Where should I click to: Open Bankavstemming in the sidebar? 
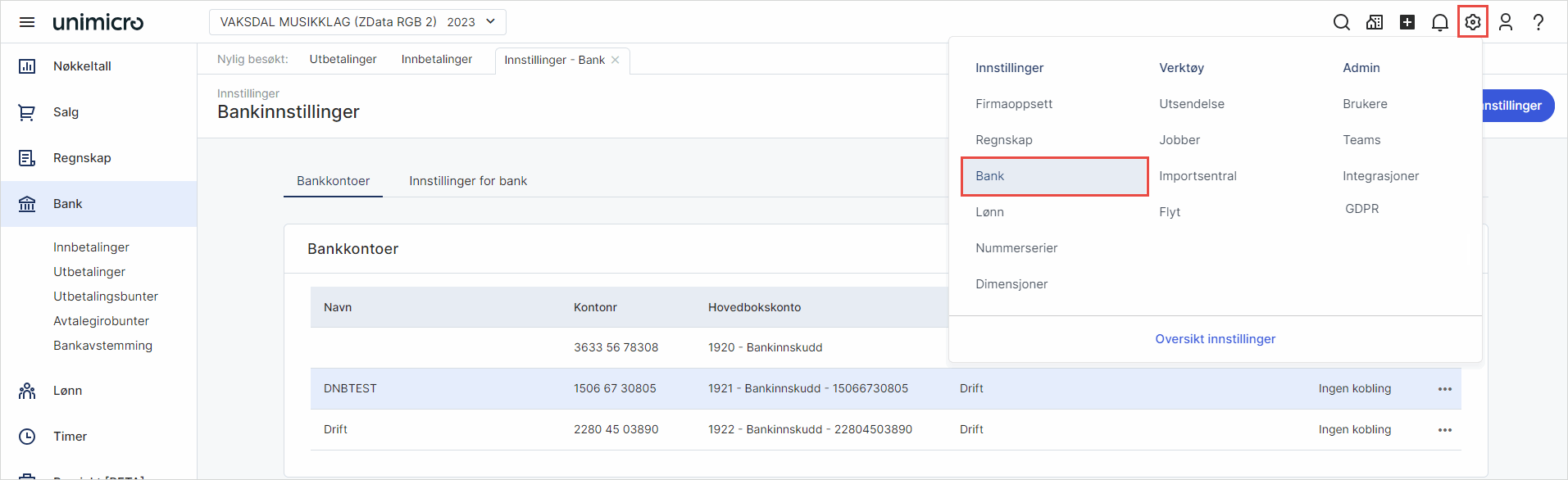(x=103, y=346)
